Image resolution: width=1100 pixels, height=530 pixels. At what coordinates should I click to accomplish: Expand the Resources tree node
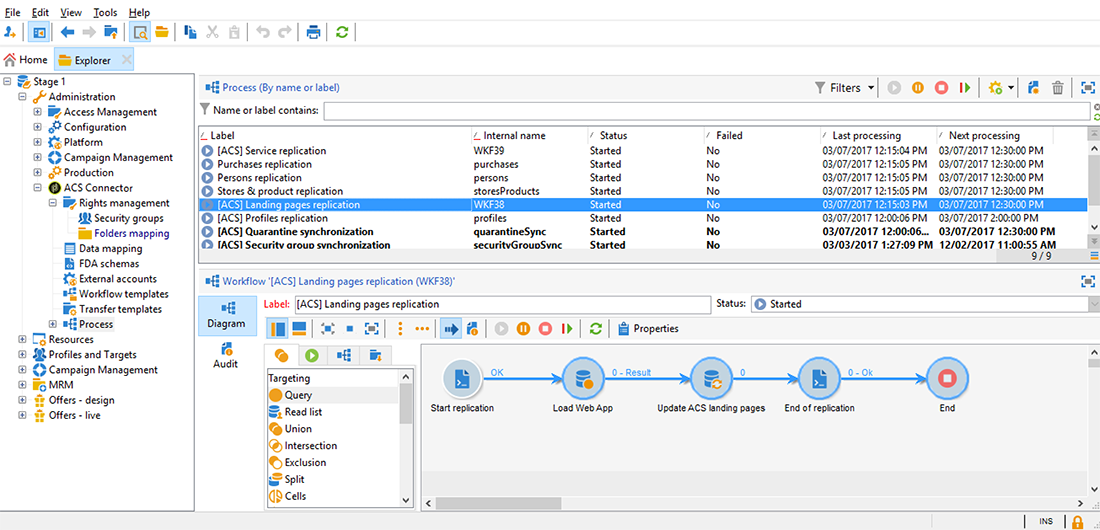(22, 340)
